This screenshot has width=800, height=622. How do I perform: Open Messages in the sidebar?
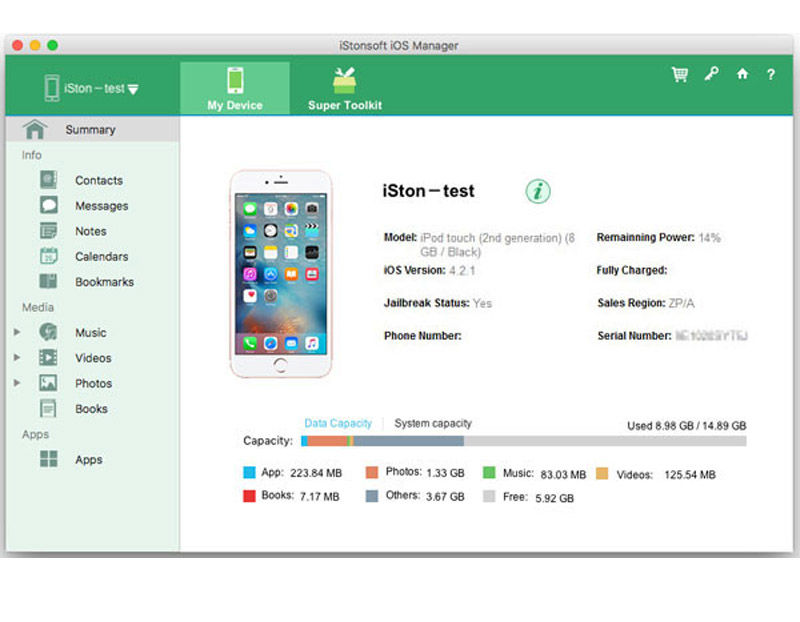[x=102, y=206]
